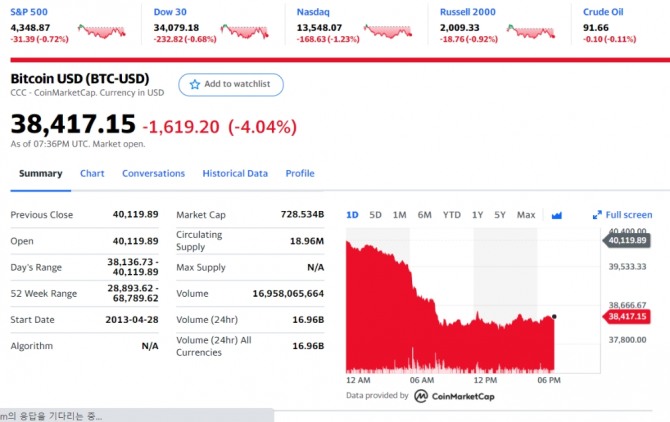Select the 5D chart range
The height and width of the screenshot is (422, 670).
pos(375,215)
